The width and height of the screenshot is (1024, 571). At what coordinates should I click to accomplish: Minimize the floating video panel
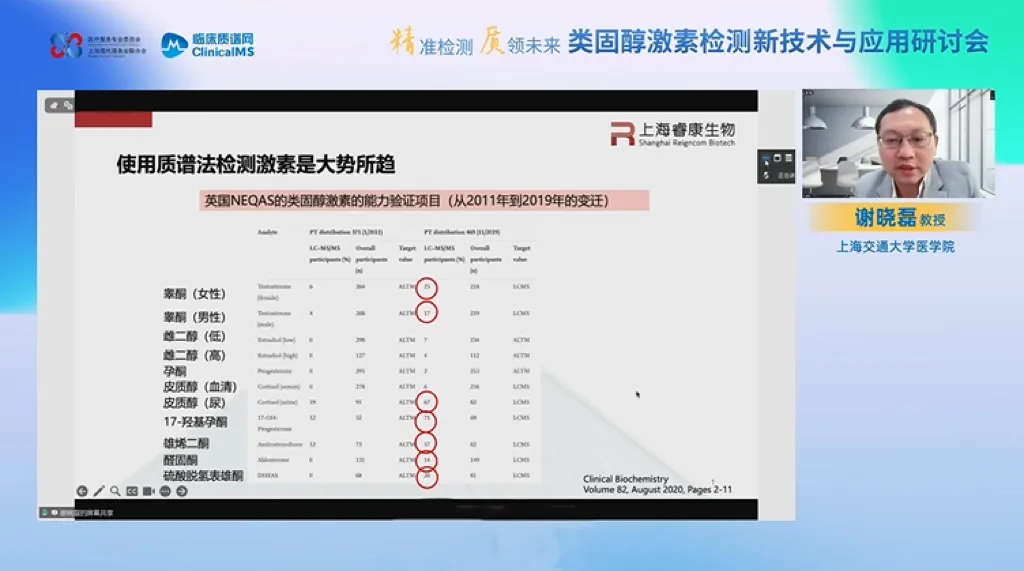point(767,158)
